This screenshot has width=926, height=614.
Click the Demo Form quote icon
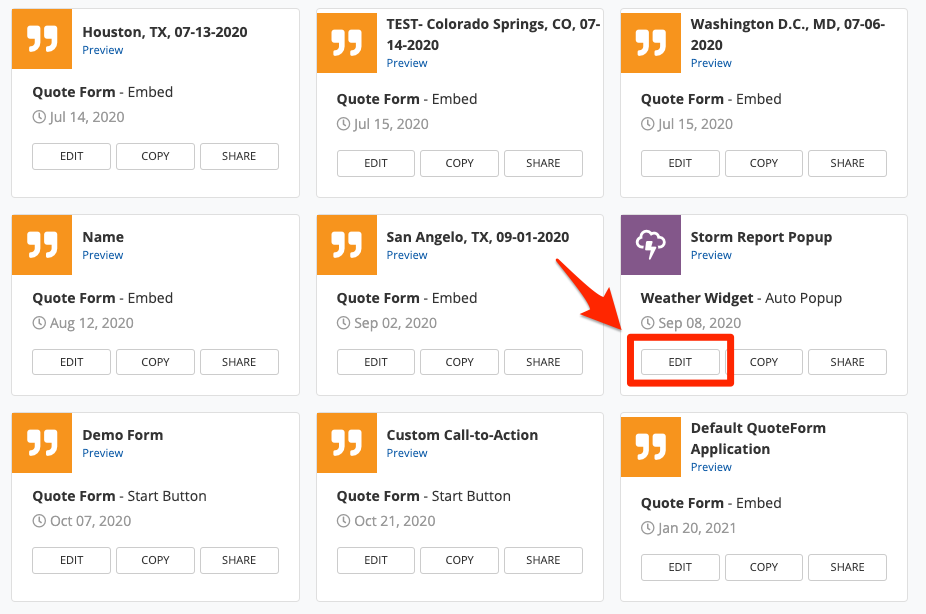(42, 443)
